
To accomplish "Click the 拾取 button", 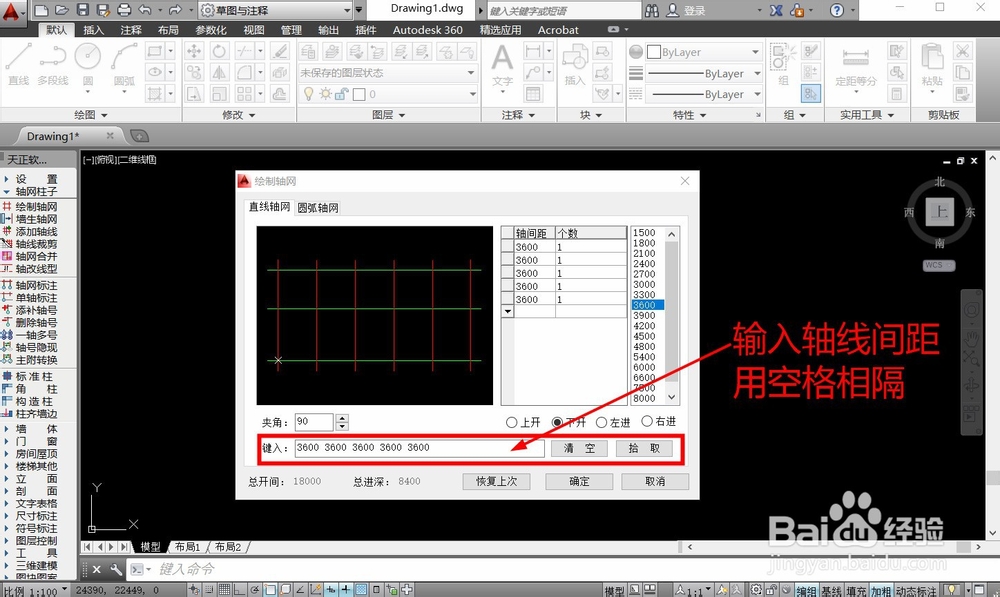I will click(x=644, y=448).
